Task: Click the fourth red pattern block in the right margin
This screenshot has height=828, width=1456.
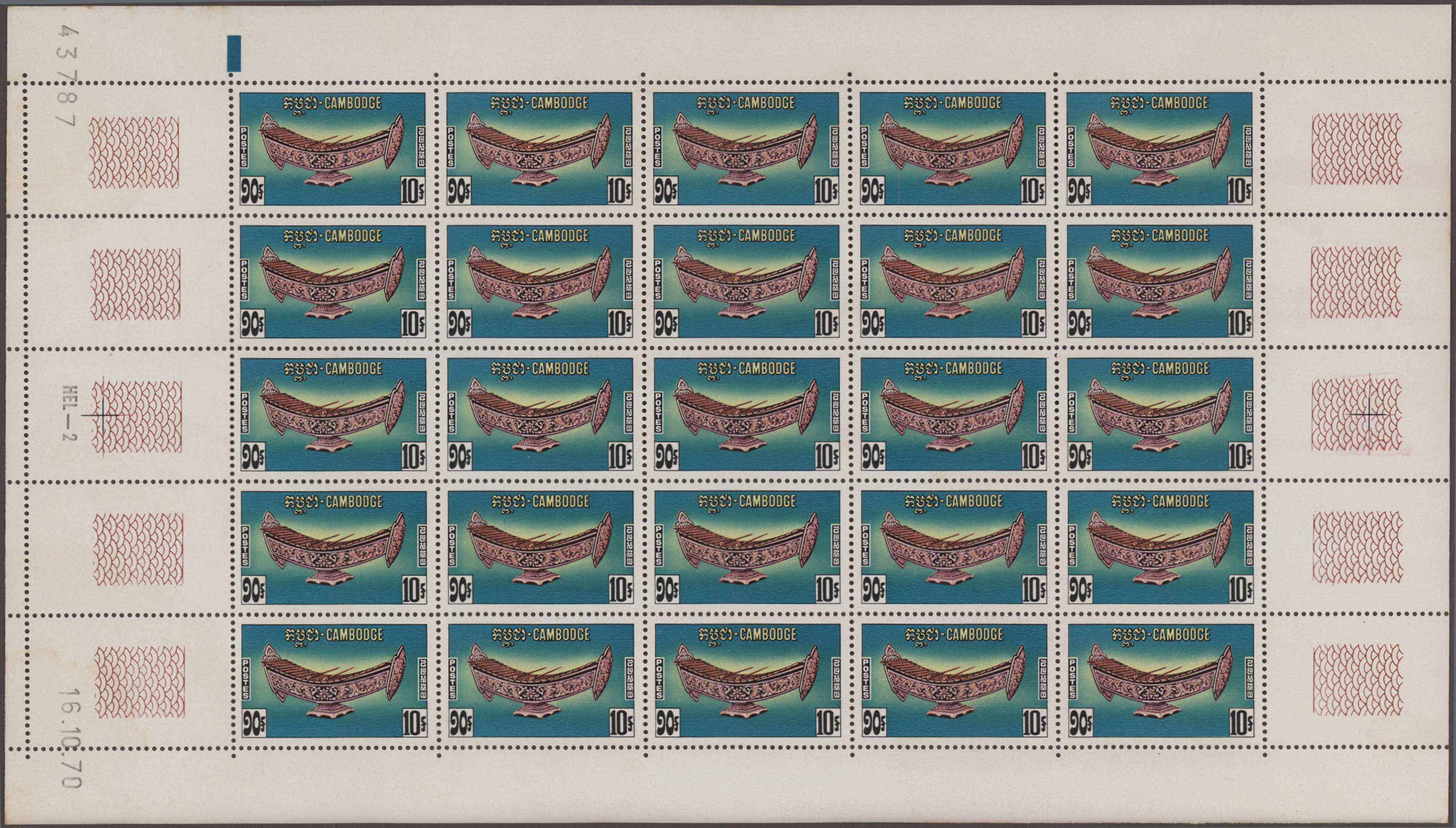Action: [x=1358, y=547]
